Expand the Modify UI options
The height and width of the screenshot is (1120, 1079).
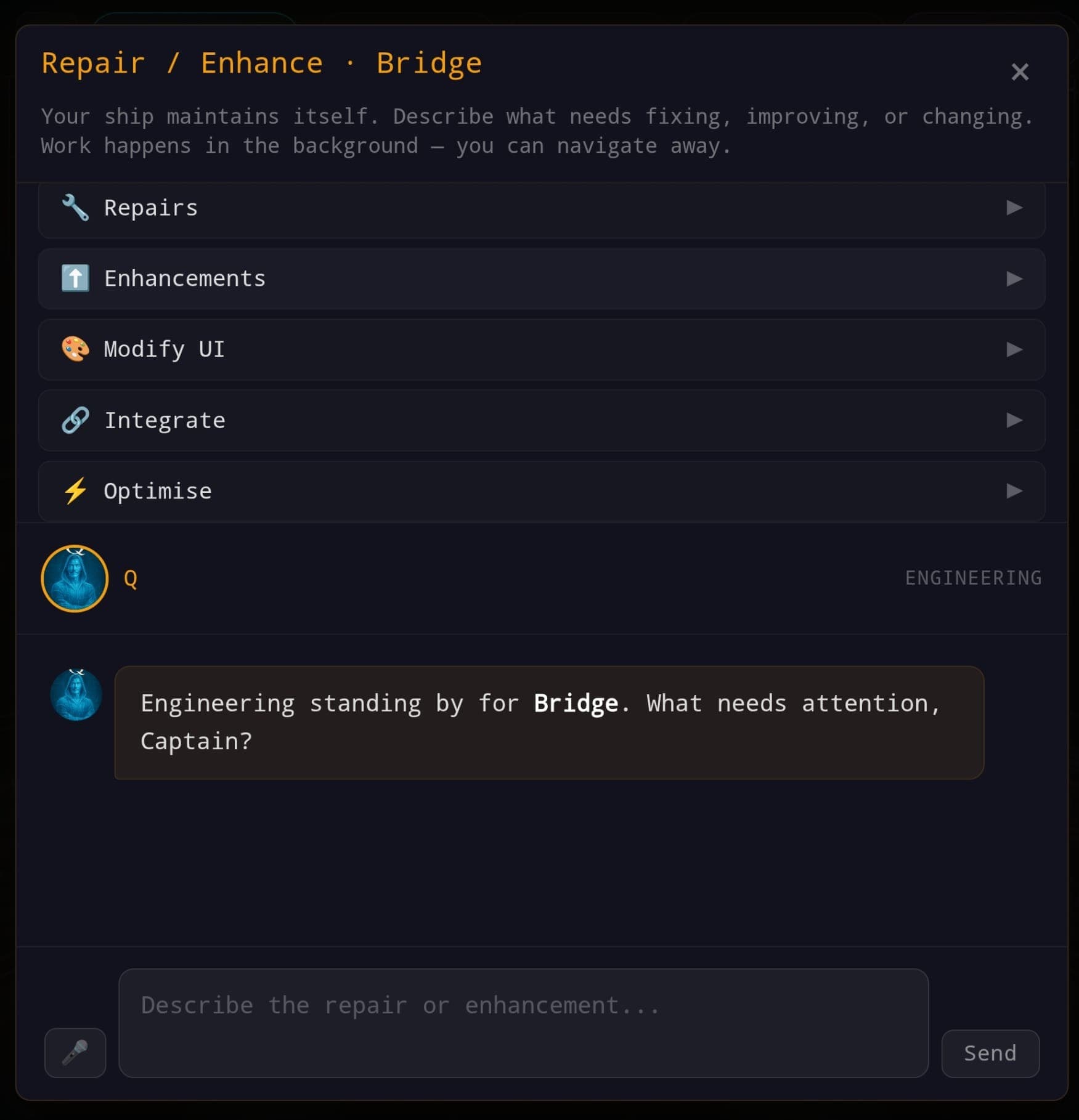pos(1014,349)
